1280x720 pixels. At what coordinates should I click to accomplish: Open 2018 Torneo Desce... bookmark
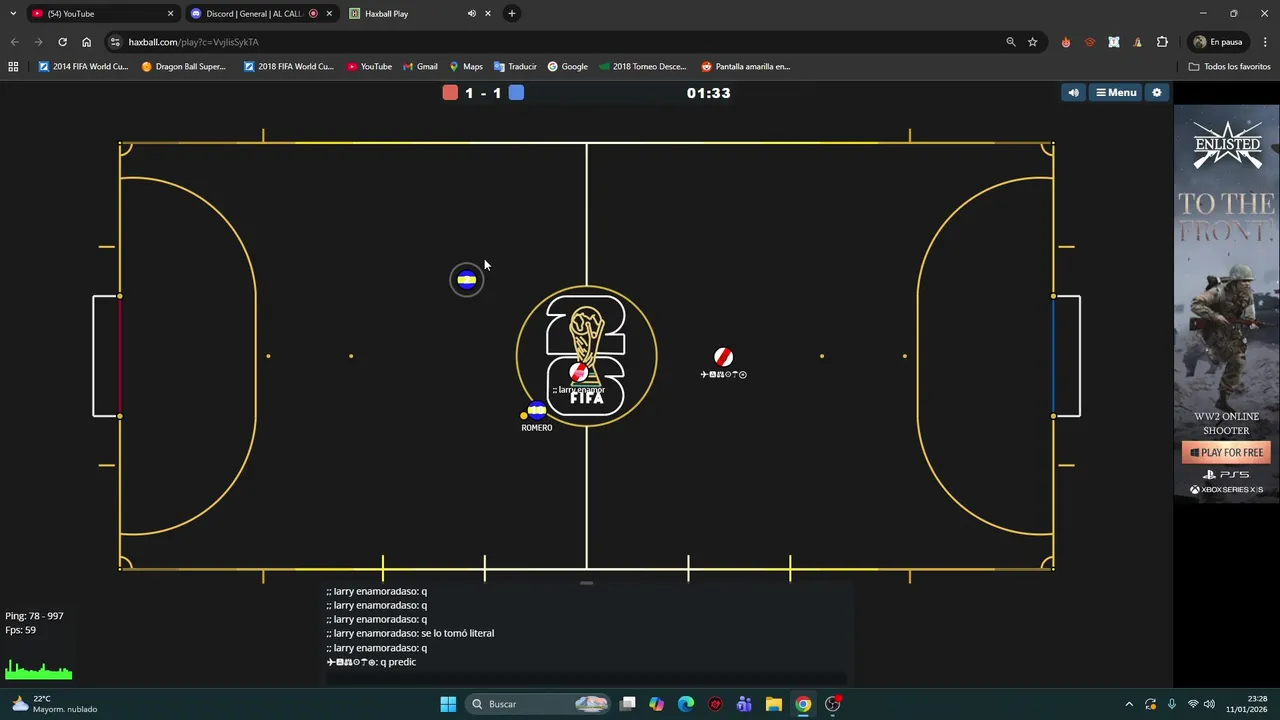(x=642, y=67)
